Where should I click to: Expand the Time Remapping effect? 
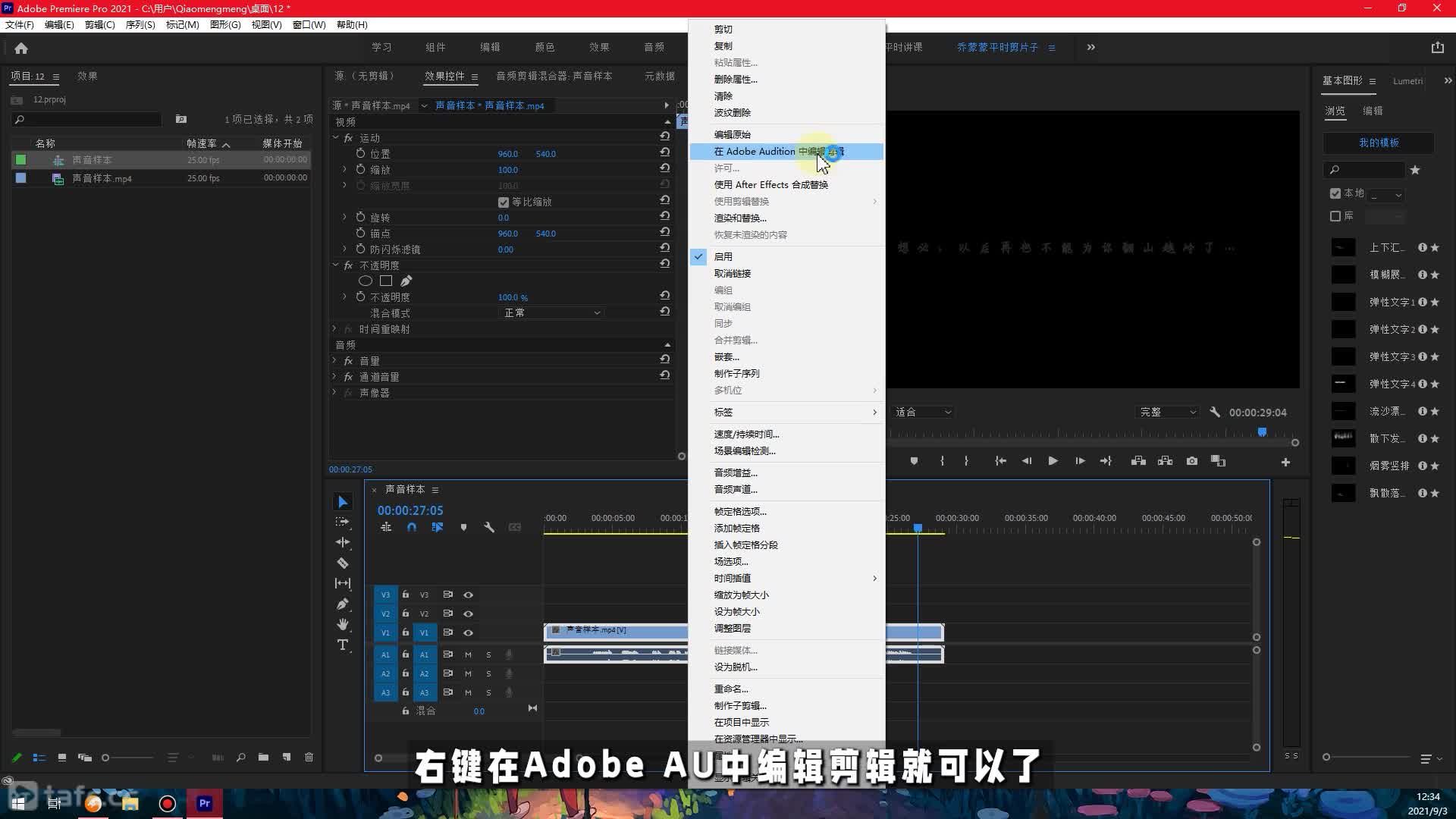(x=334, y=328)
